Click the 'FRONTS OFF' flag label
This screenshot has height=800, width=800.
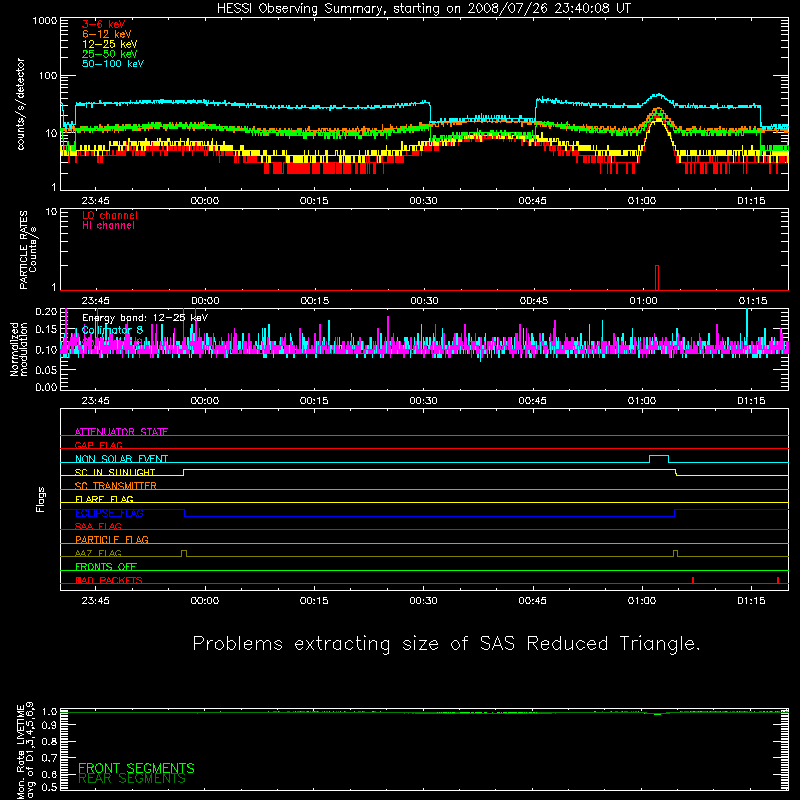106,567
